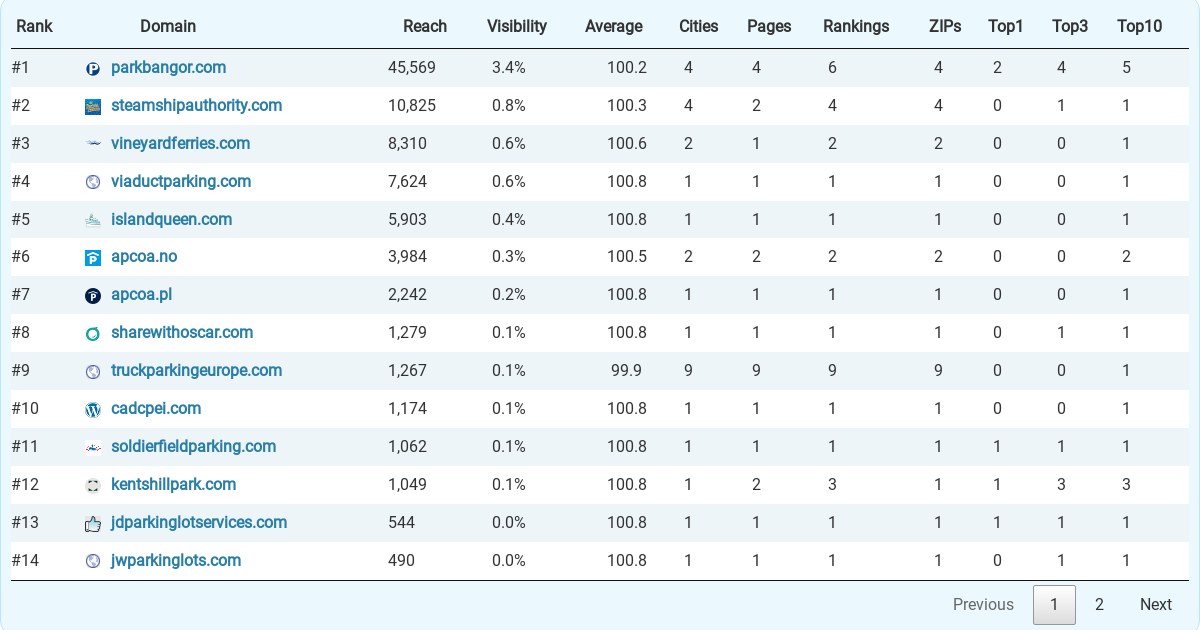Screen dimensions: 1200x630
Task: Click the parkbangor.com favicon icon
Action: coord(93,69)
